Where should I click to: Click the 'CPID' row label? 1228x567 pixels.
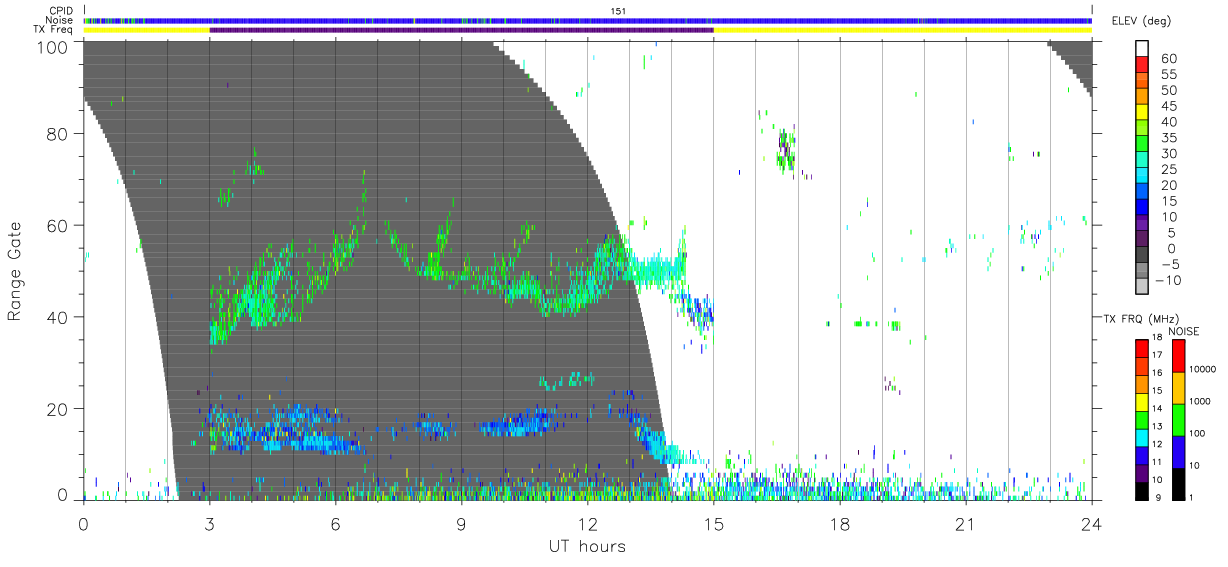point(59,10)
